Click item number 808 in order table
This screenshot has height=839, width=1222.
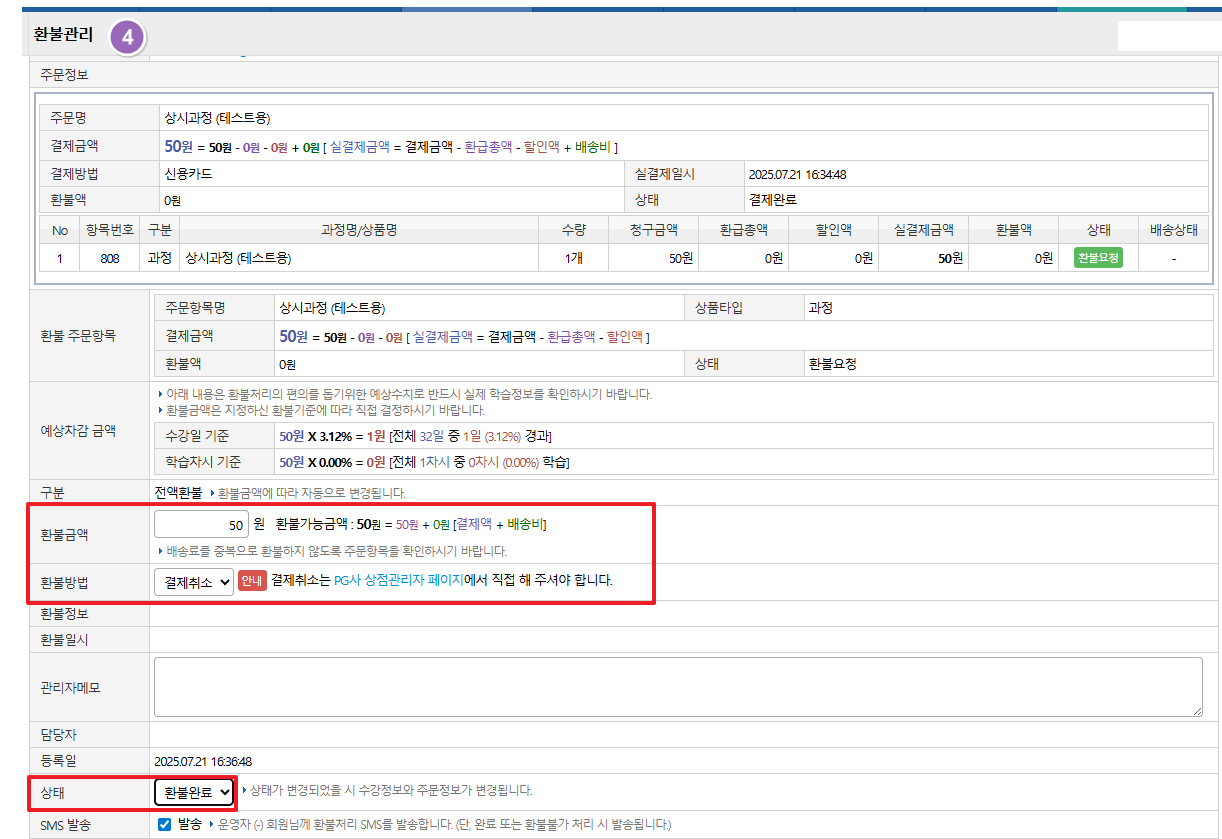pyautogui.click(x=110, y=258)
